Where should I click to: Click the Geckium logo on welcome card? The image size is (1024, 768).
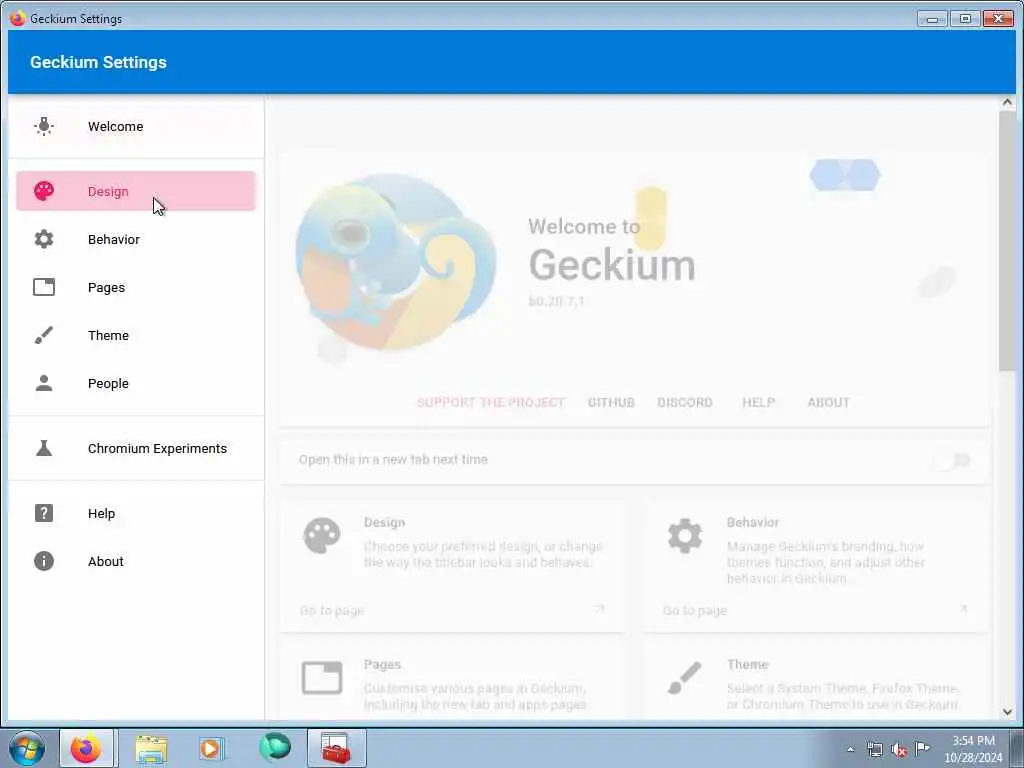[x=395, y=263]
